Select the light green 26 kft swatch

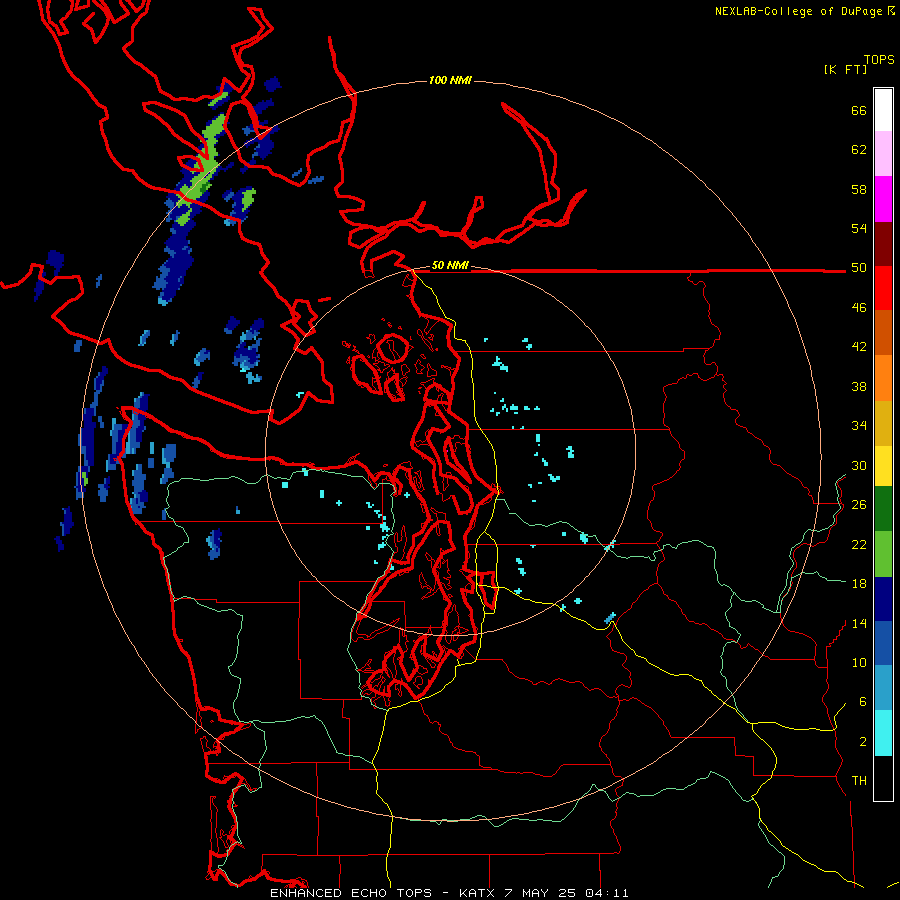[x=883, y=554]
